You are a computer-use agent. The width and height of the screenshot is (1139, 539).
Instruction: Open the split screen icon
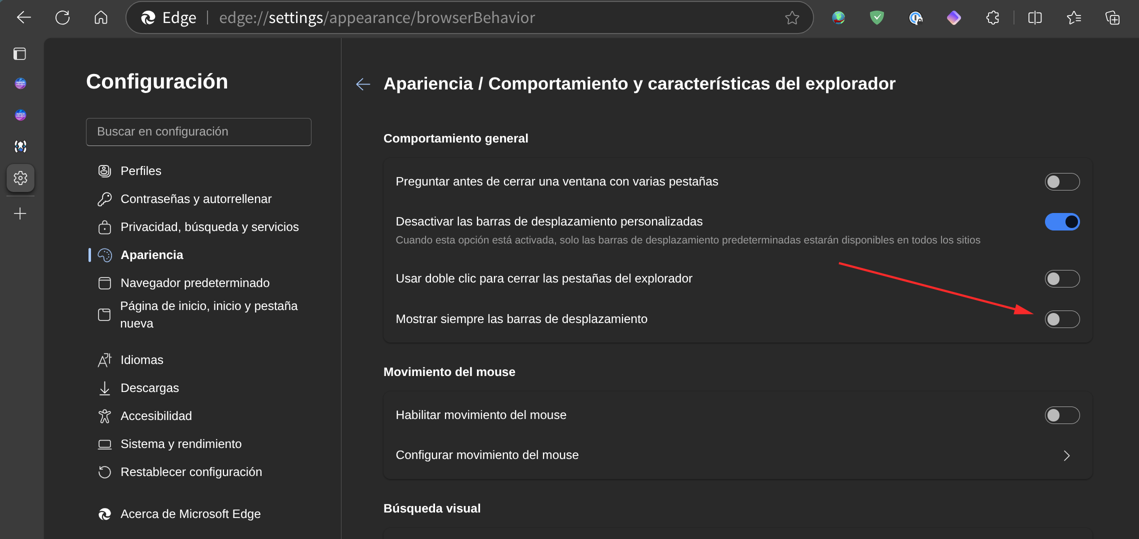coord(1034,17)
